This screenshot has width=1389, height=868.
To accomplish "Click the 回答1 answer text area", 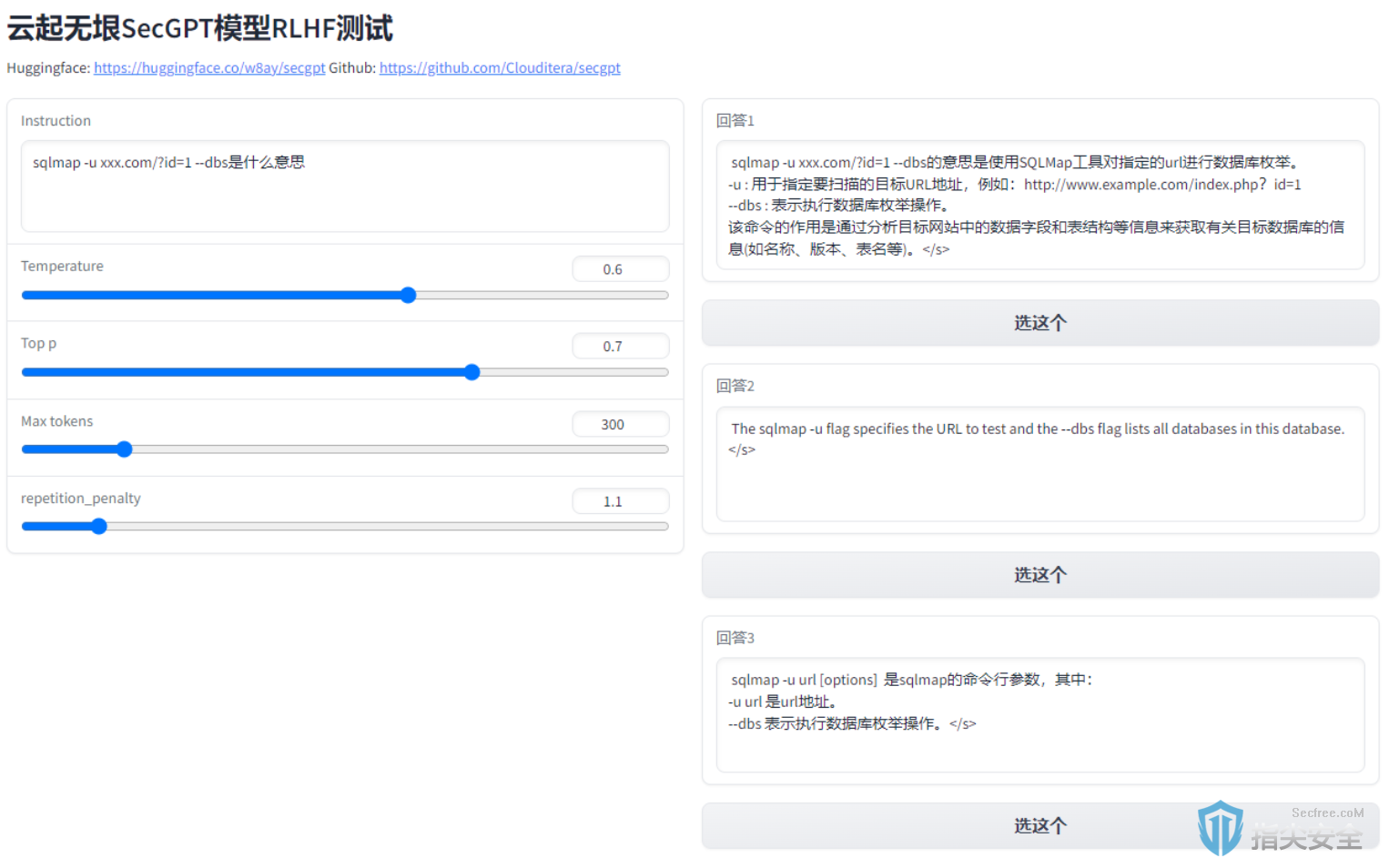I will tap(1040, 206).
